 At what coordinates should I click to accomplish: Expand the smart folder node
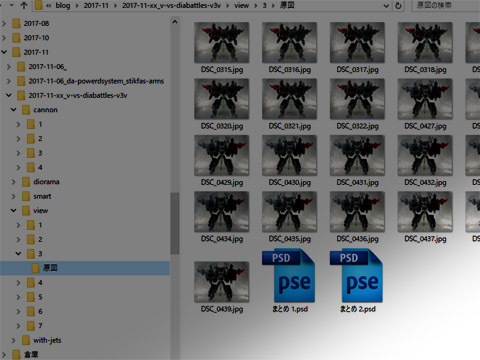(14, 196)
